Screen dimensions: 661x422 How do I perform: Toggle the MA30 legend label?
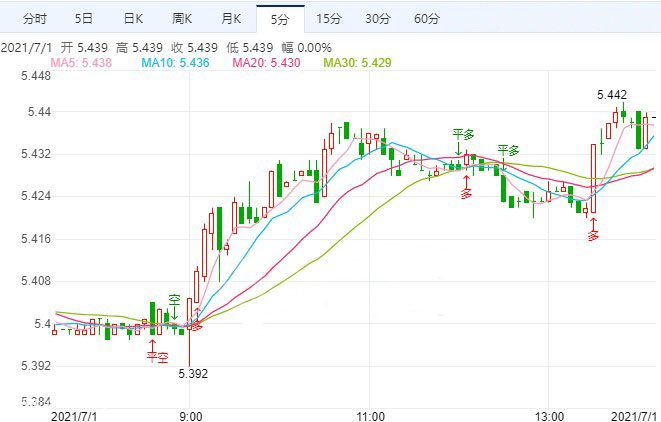(x=362, y=63)
